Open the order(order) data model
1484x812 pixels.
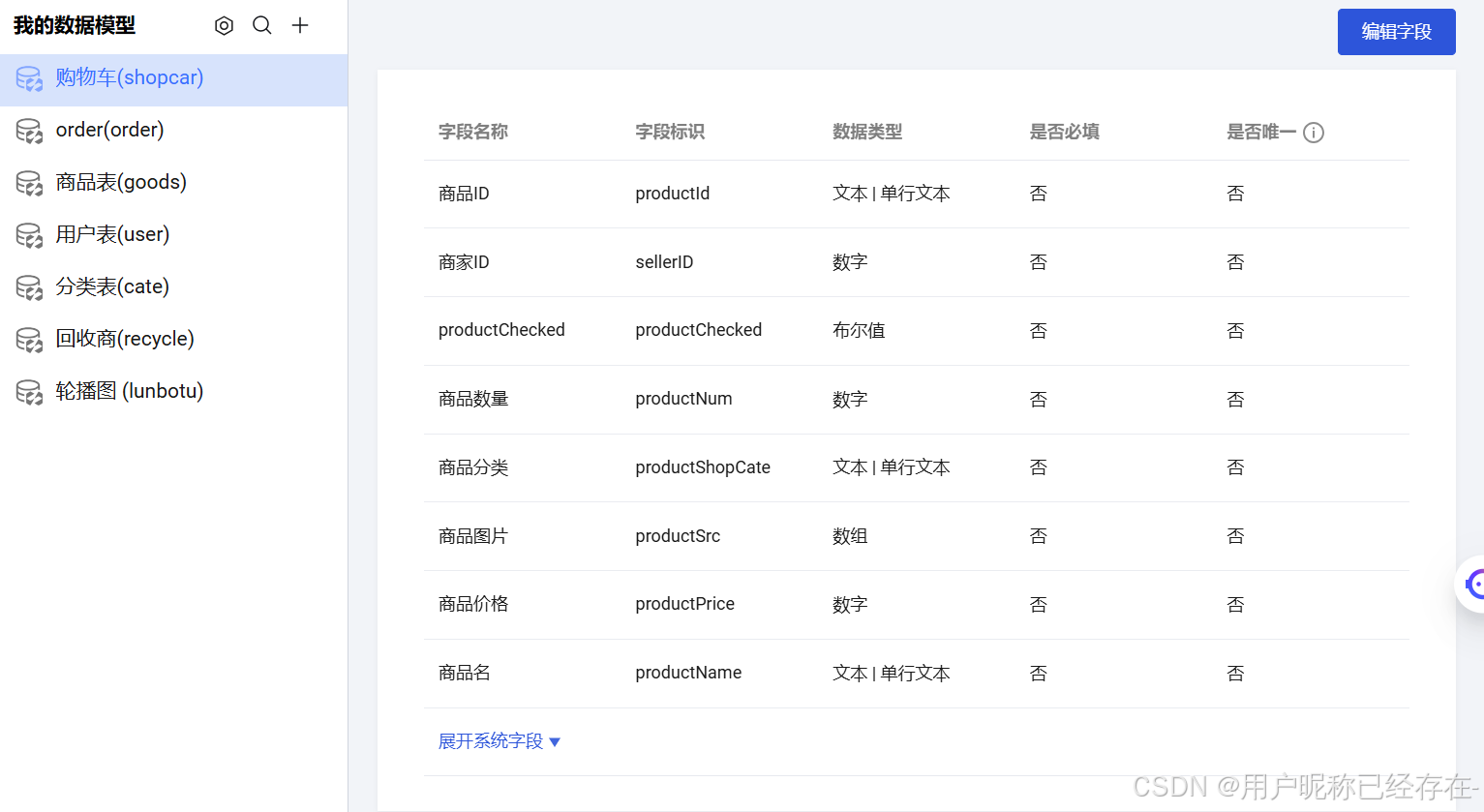pos(174,131)
